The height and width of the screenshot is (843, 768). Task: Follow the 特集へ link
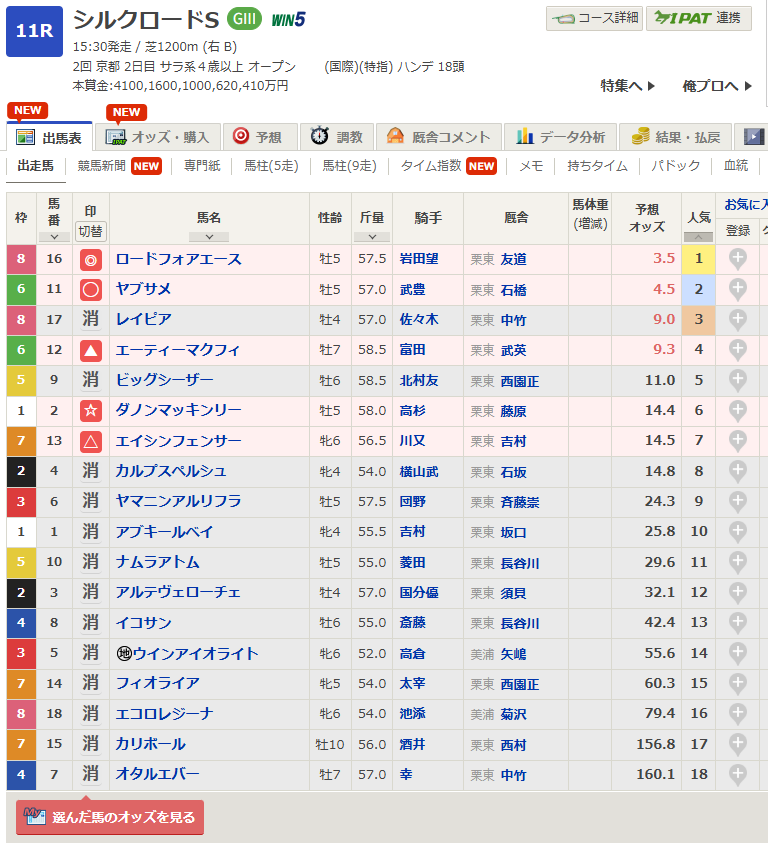(627, 85)
